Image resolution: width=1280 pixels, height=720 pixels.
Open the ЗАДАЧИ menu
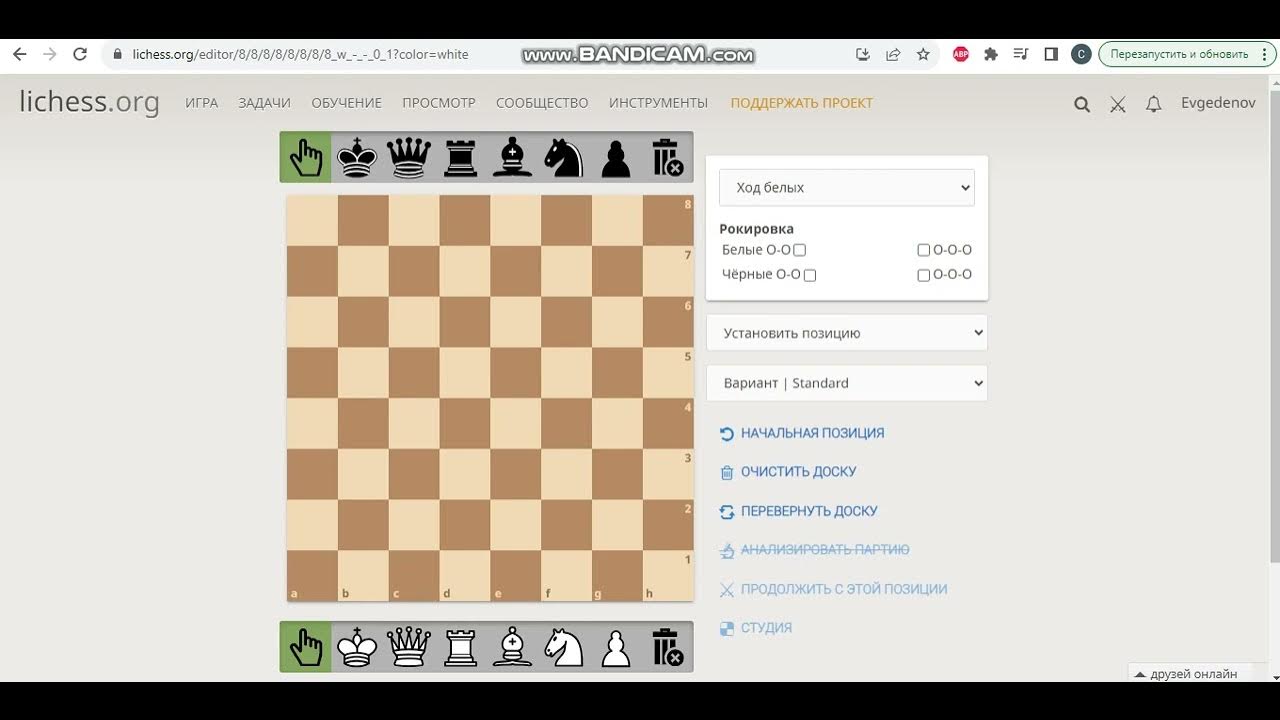tap(264, 103)
